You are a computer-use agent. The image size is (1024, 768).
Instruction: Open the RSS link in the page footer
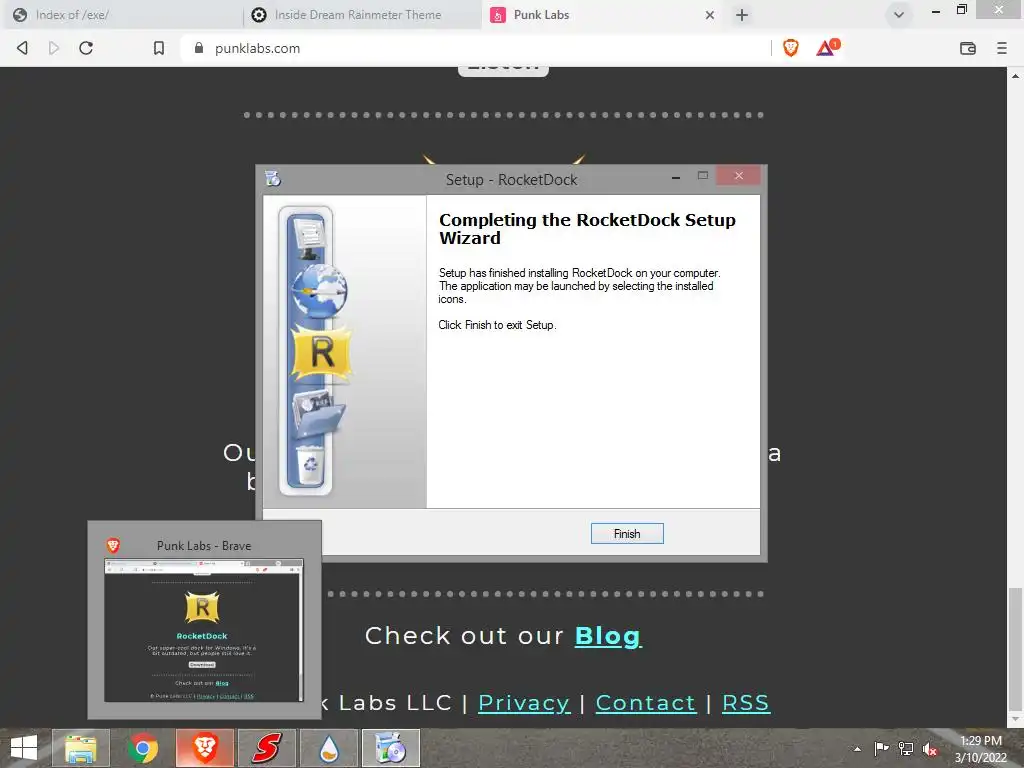click(746, 703)
